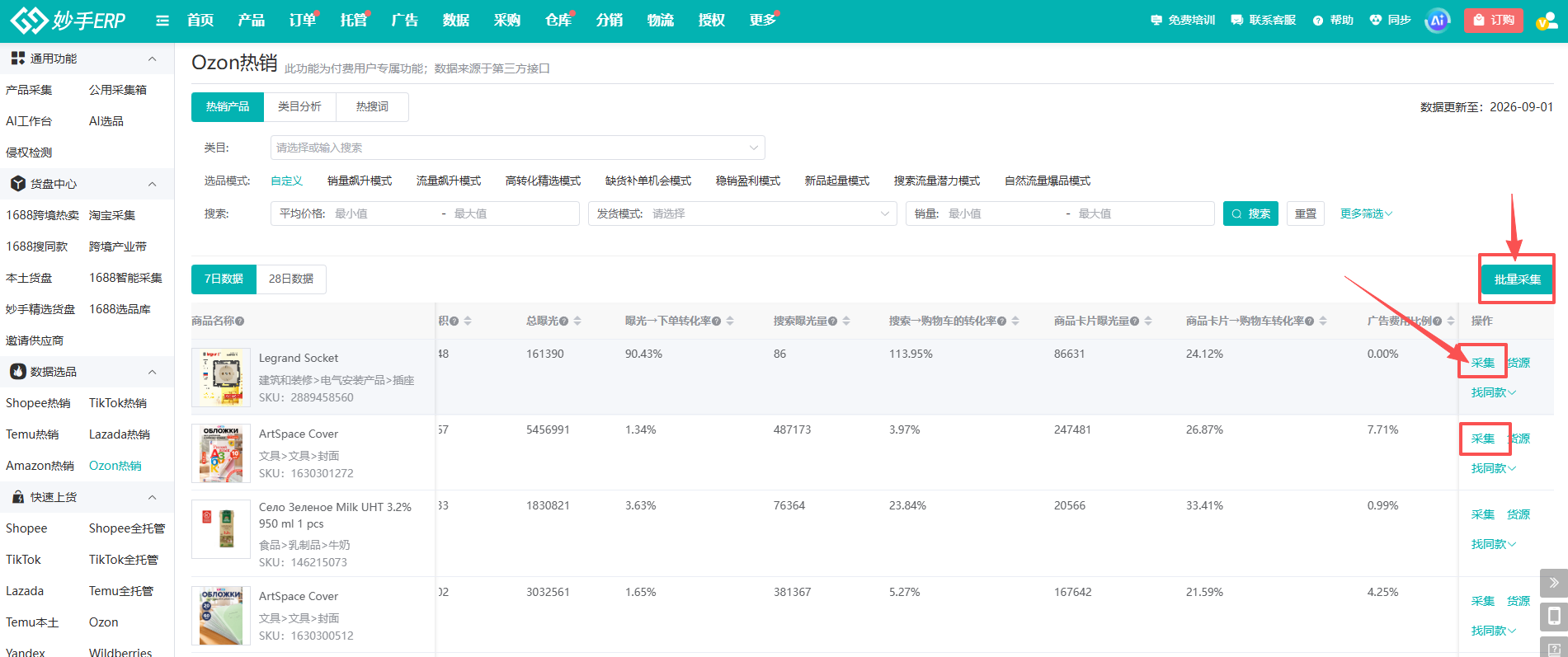The image size is (1568, 657).
Task: Open the 更多 top menu
Action: [763, 20]
